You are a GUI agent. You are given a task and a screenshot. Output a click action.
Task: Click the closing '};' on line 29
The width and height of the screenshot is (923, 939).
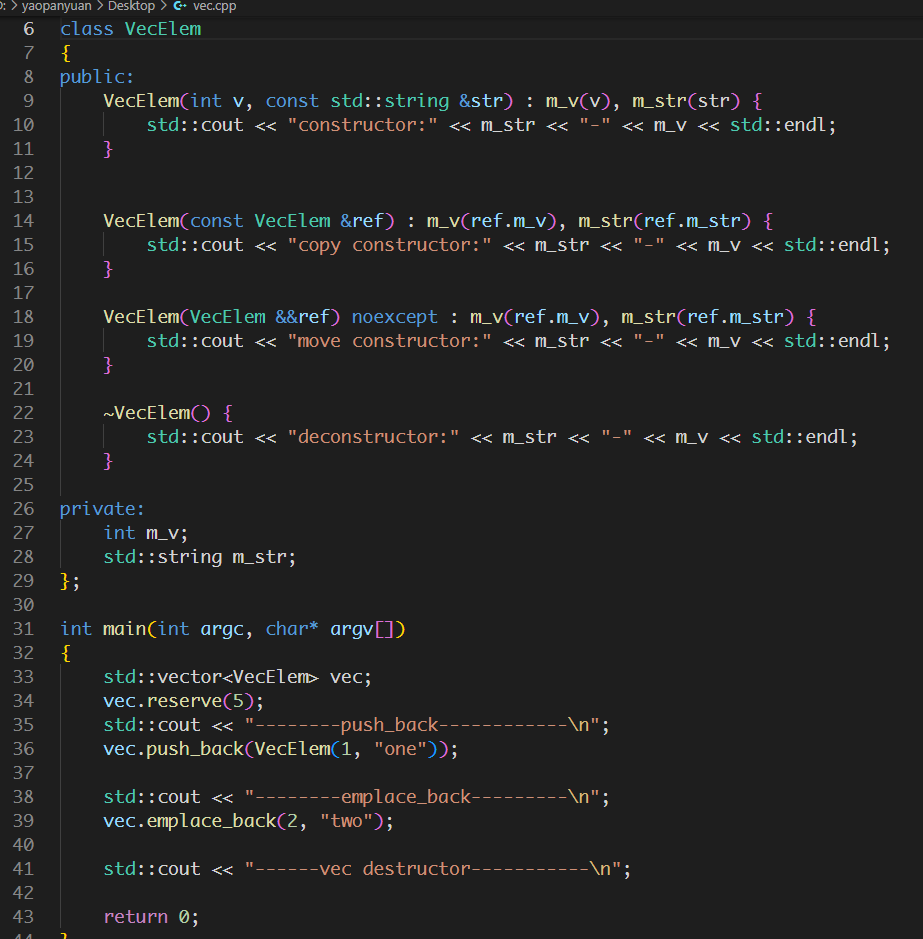coord(70,581)
